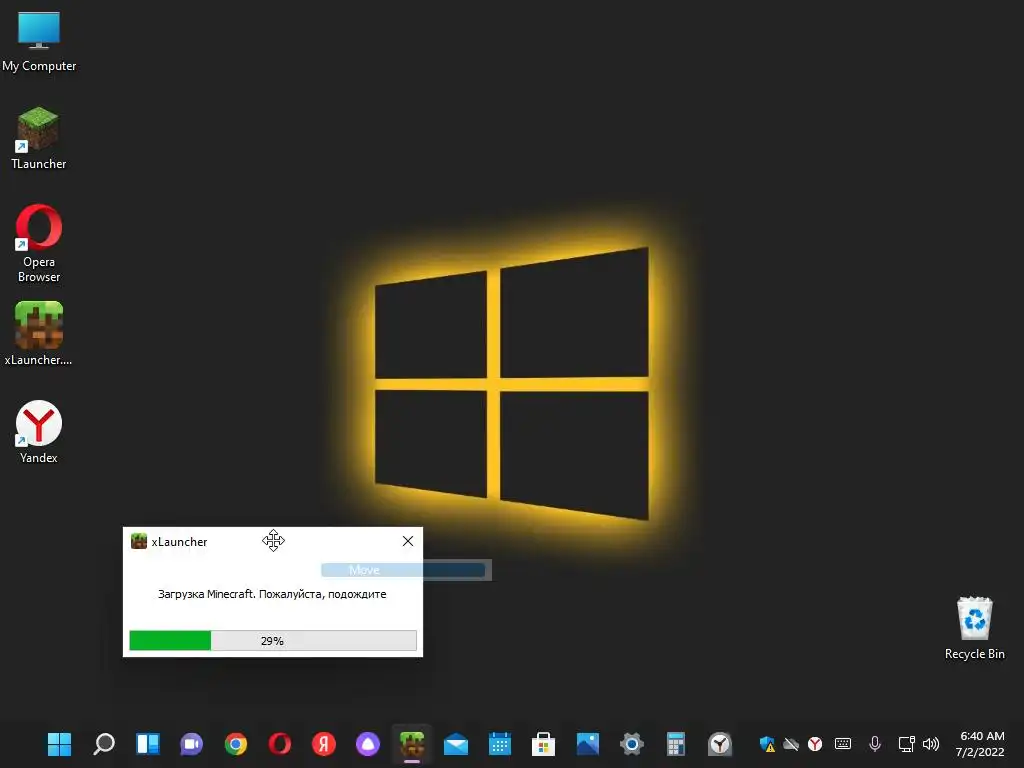Open gray Yandex Browser taskbar icon

[720, 744]
